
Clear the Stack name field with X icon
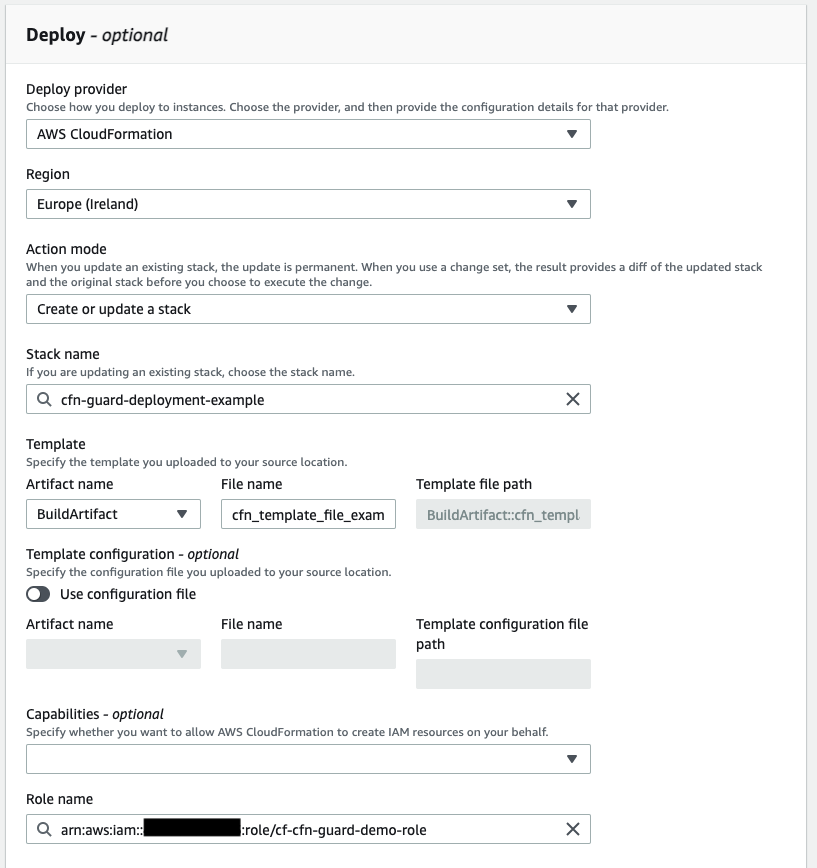tap(573, 399)
